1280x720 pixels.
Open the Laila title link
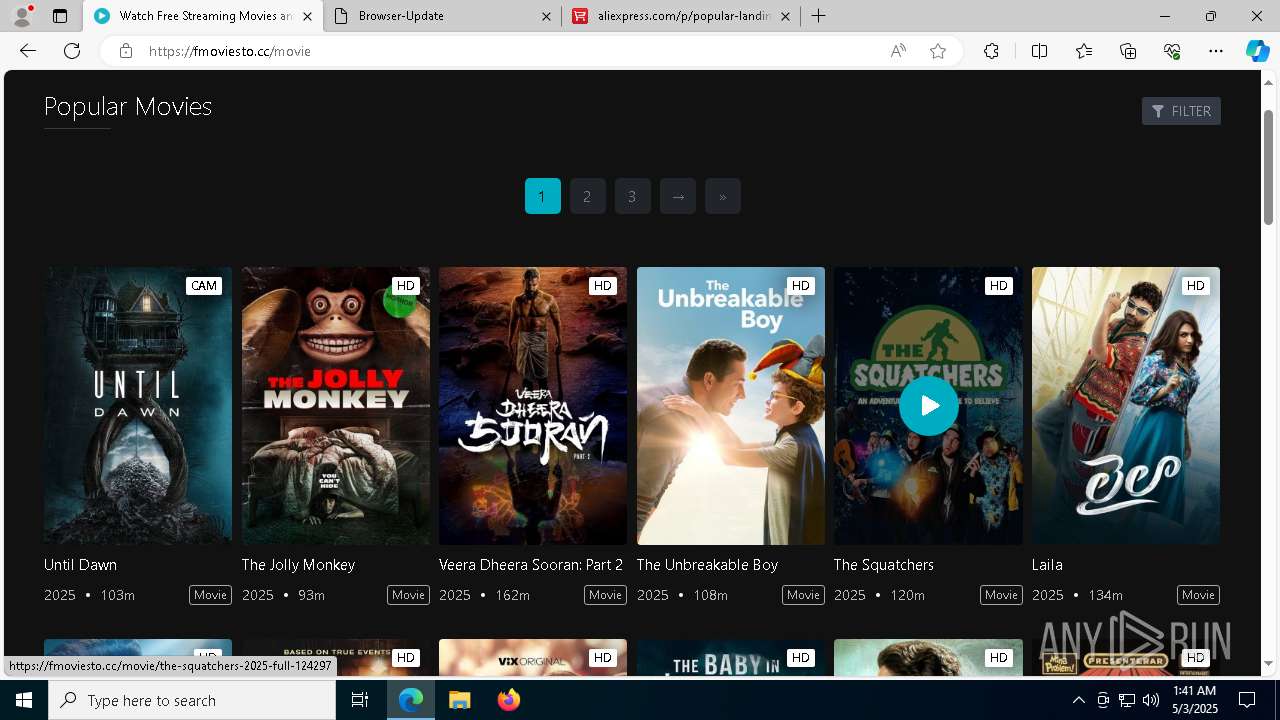tap(1047, 565)
